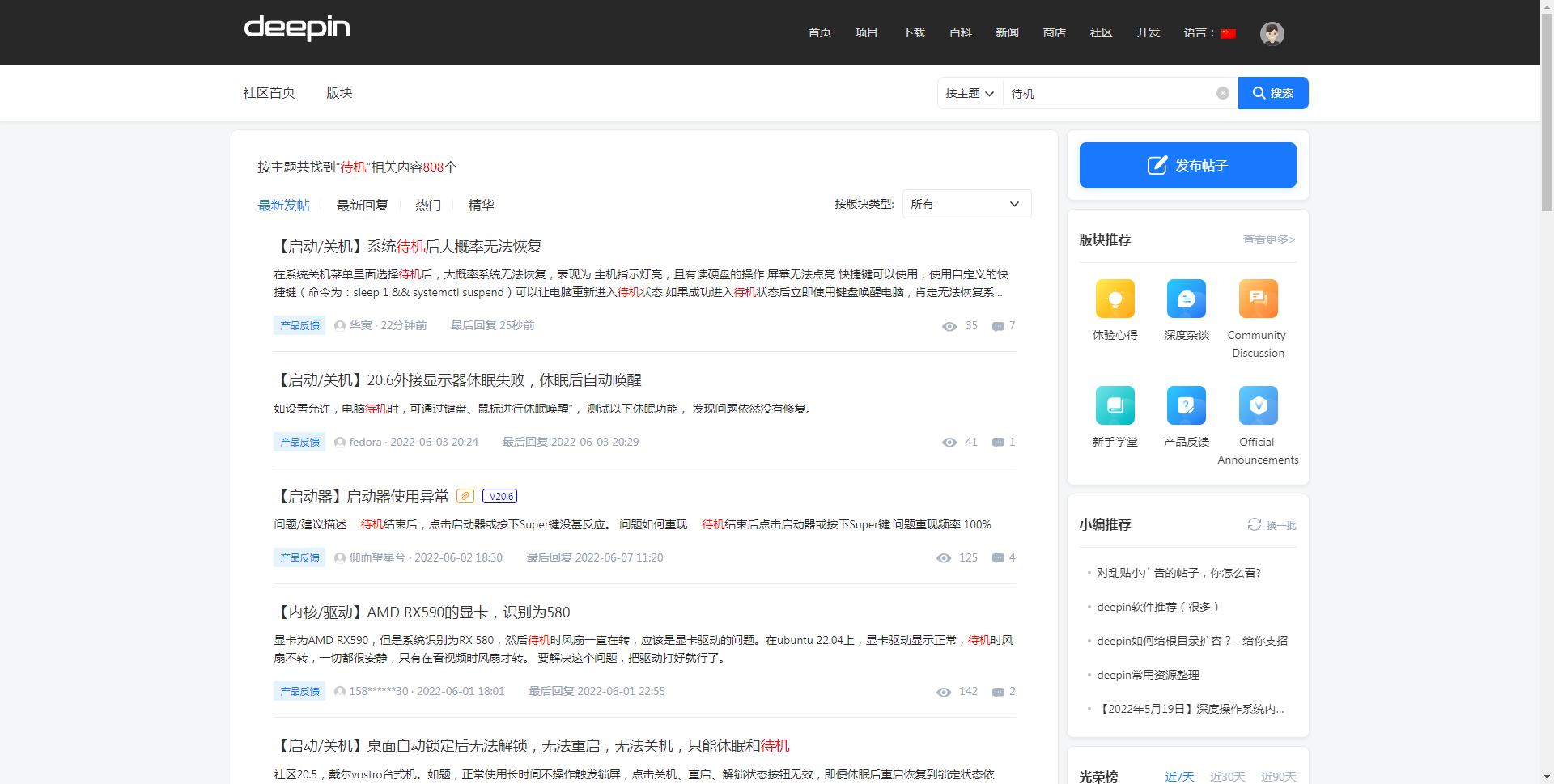Open 产品反馈 board icon
This screenshot has width=1554, height=784.
(x=1186, y=406)
